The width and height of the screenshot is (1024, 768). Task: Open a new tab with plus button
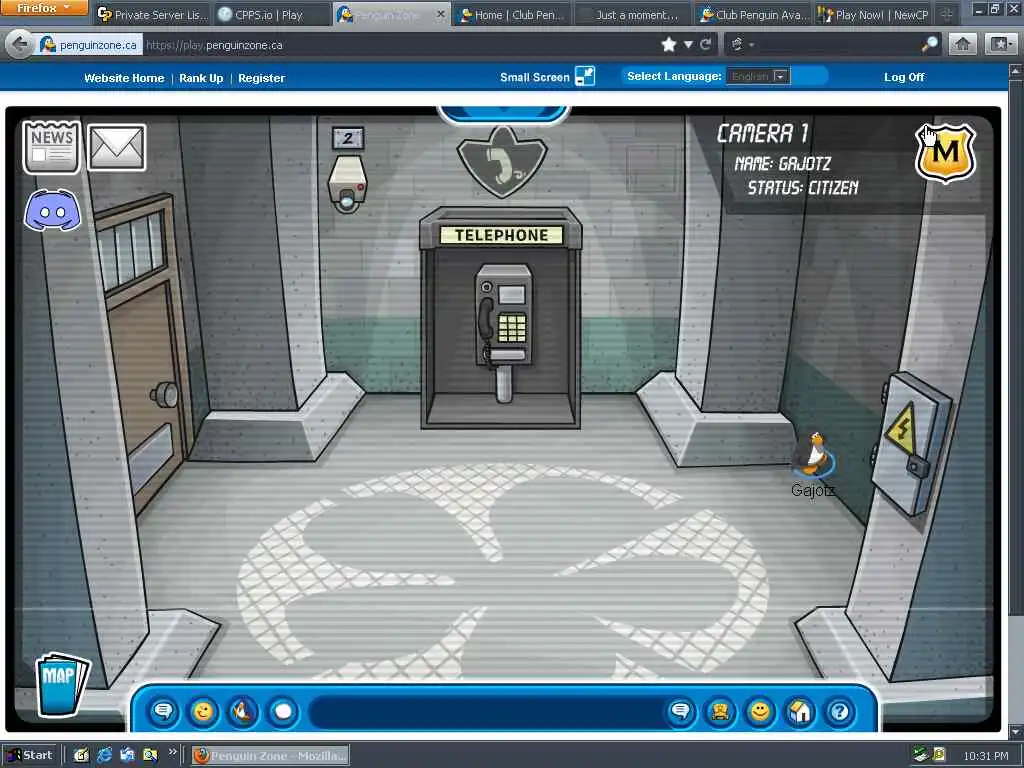point(947,14)
